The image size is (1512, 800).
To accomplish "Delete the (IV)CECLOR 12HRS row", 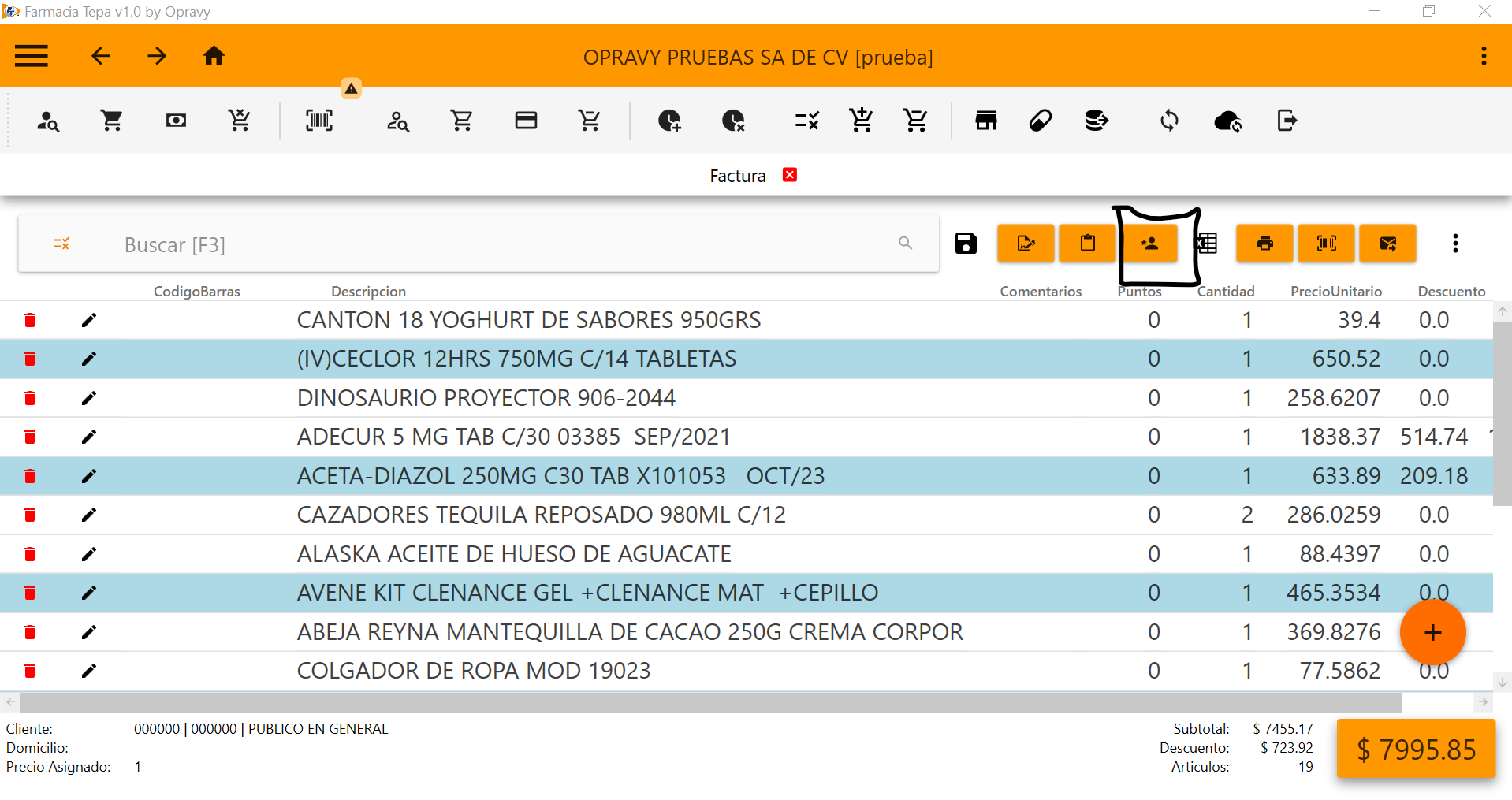I will click(x=30, y=359).
